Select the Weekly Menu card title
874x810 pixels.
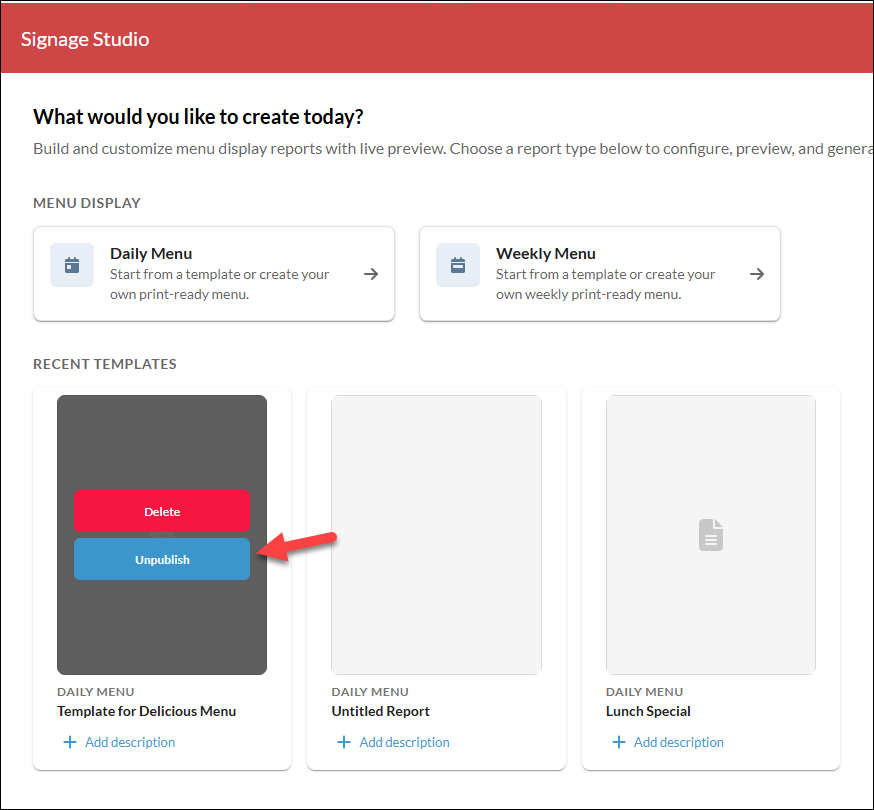pos(546,254)
